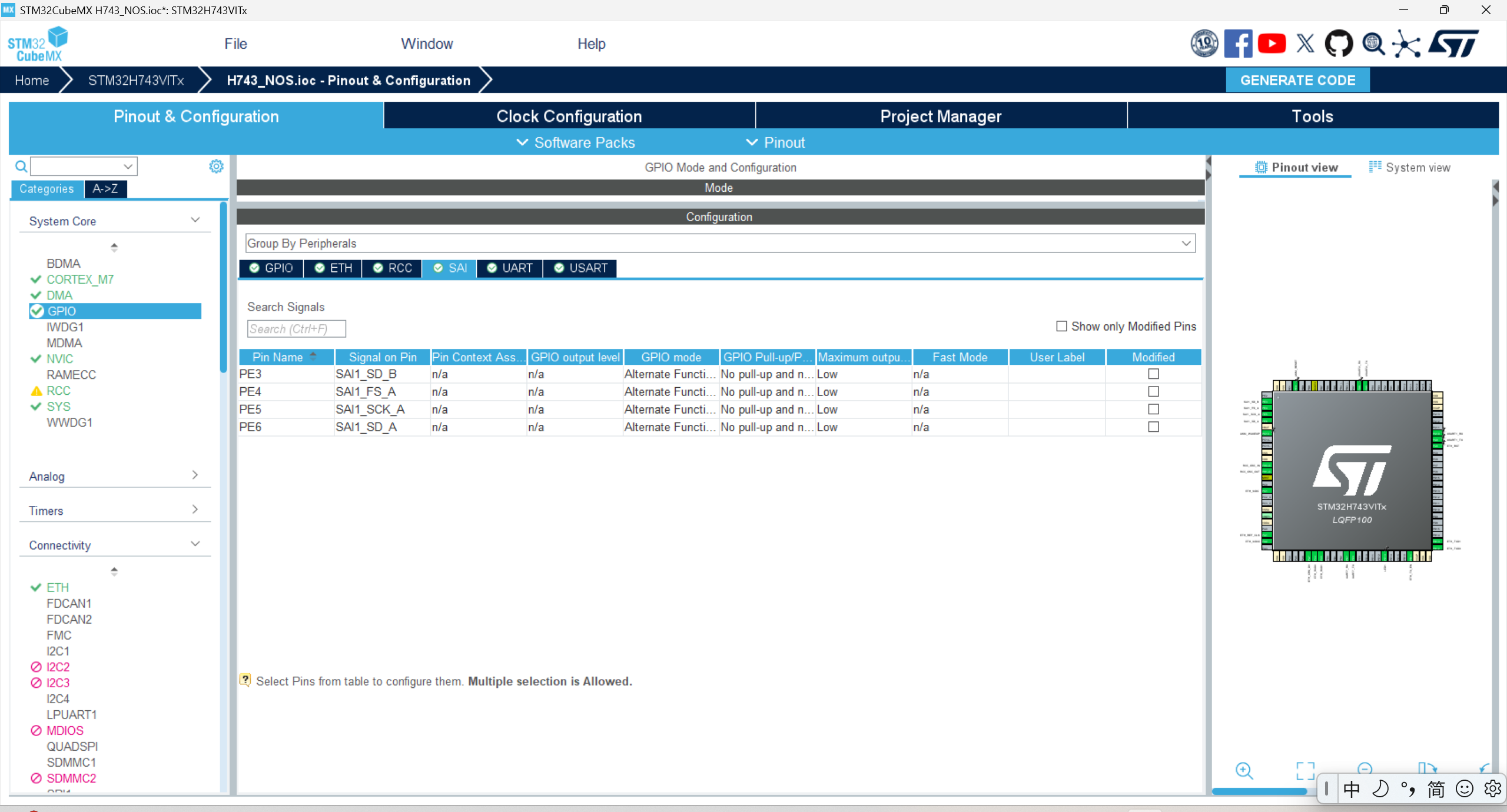Click zoom out icon under pinout view

pyautogui.click(x=1365, y=768)
